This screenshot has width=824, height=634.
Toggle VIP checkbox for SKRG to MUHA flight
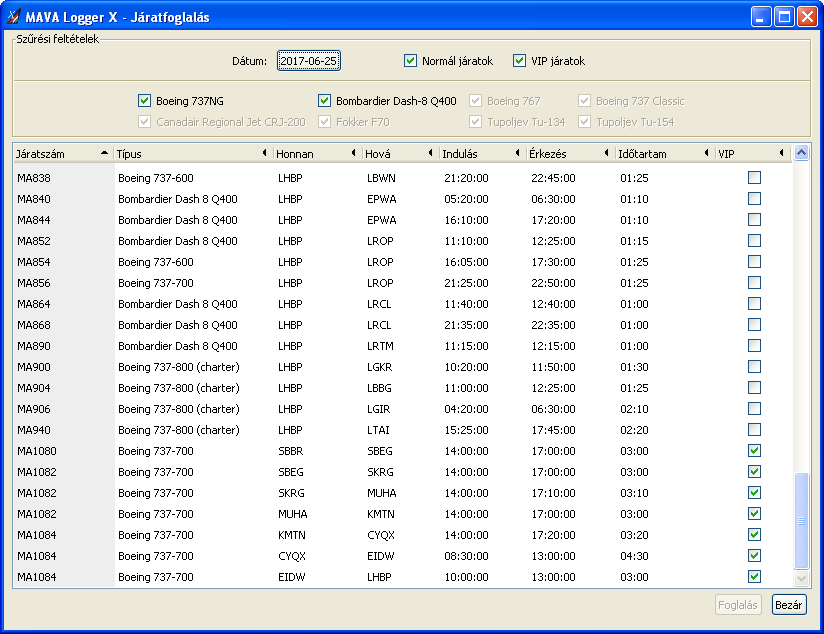(754, 493)
